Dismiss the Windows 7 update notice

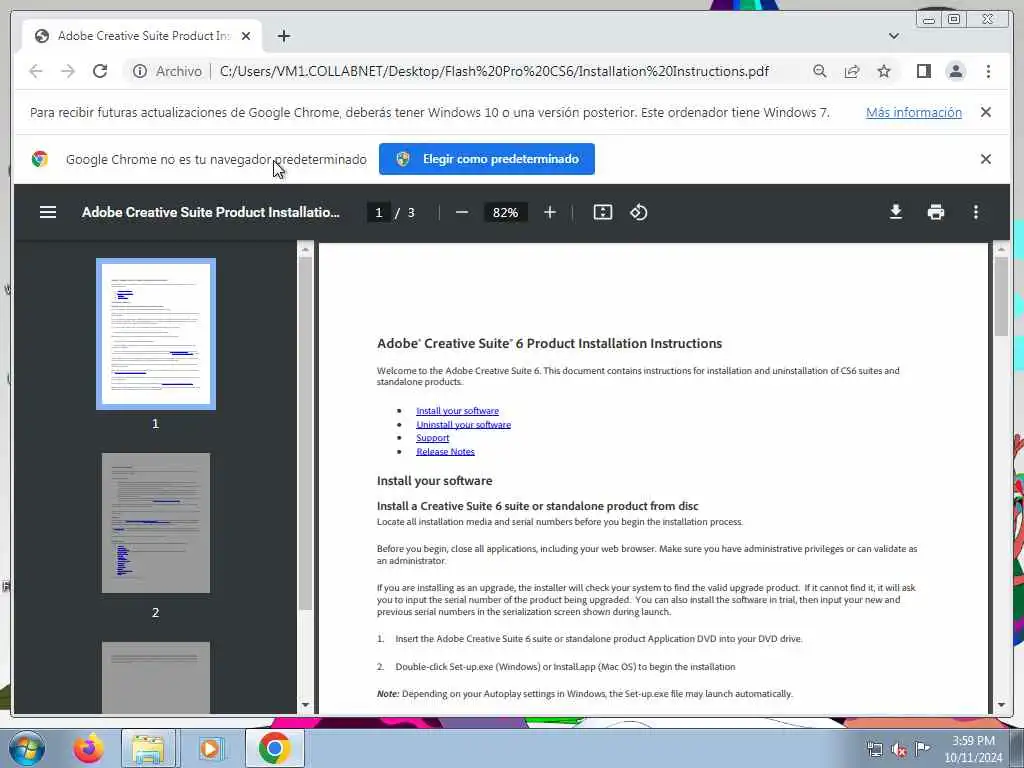[x=985, y=112]
